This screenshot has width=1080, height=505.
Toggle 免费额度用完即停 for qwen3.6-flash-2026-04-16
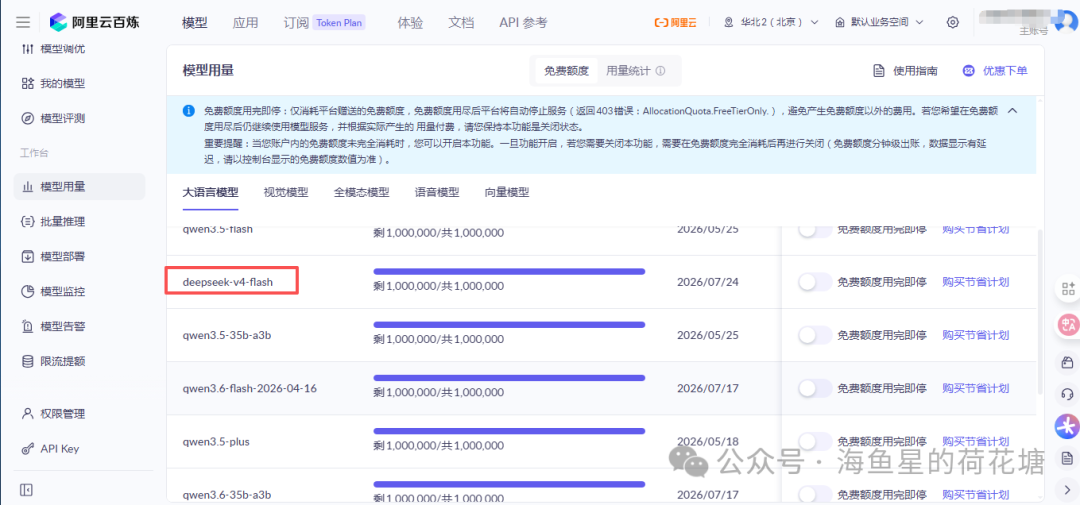815,388
